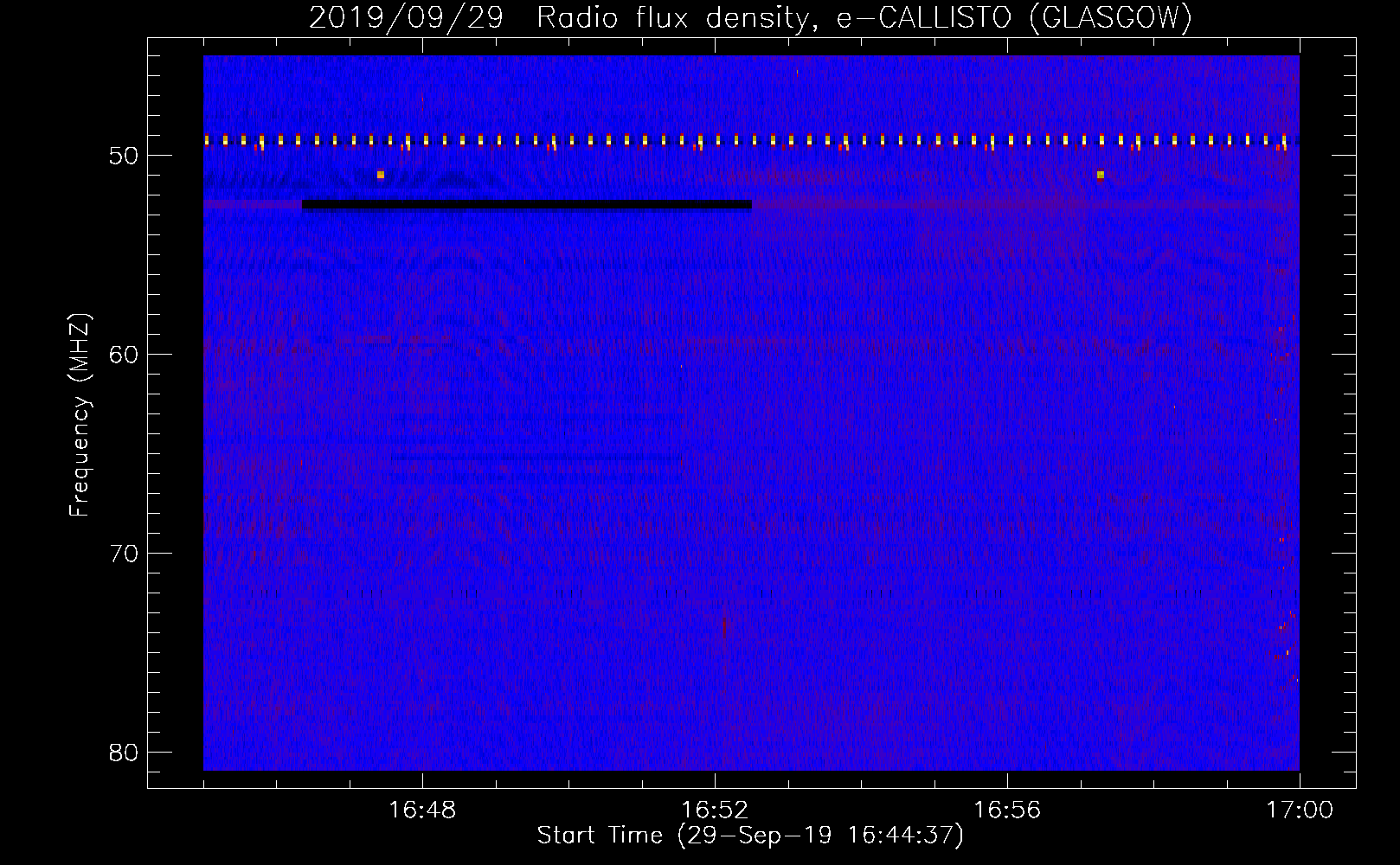
Task: Click the plot title with date 2019/09/29
Action: [750, 17]
